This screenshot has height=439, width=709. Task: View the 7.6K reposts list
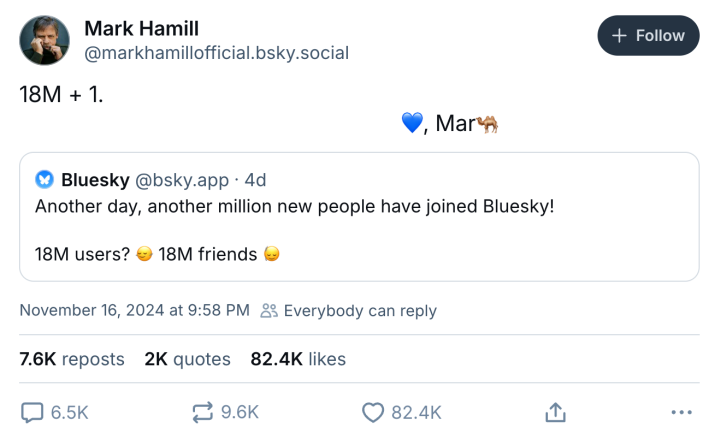[72, 359]
